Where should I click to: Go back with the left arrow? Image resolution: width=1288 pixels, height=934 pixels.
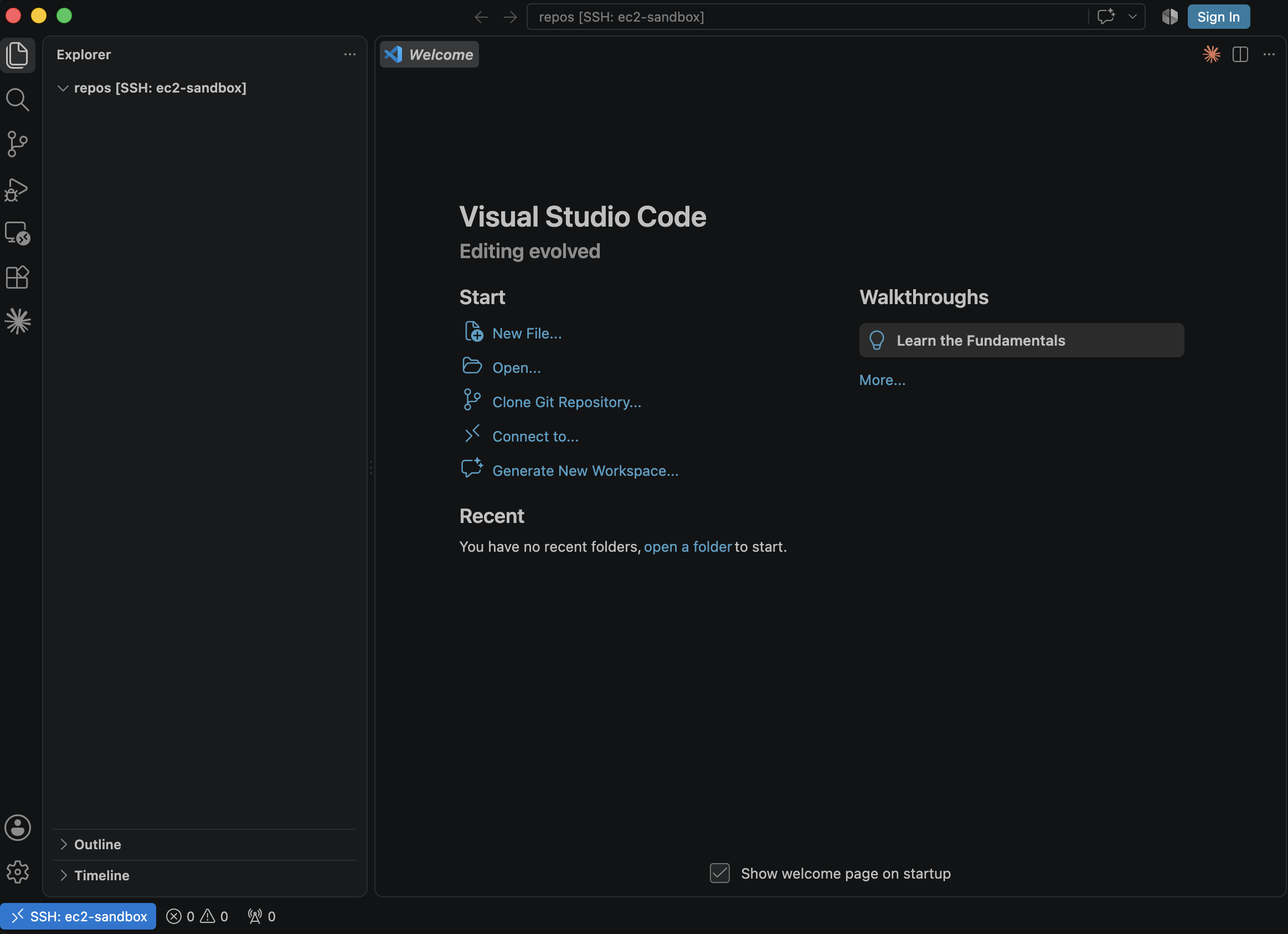[481, 17]
